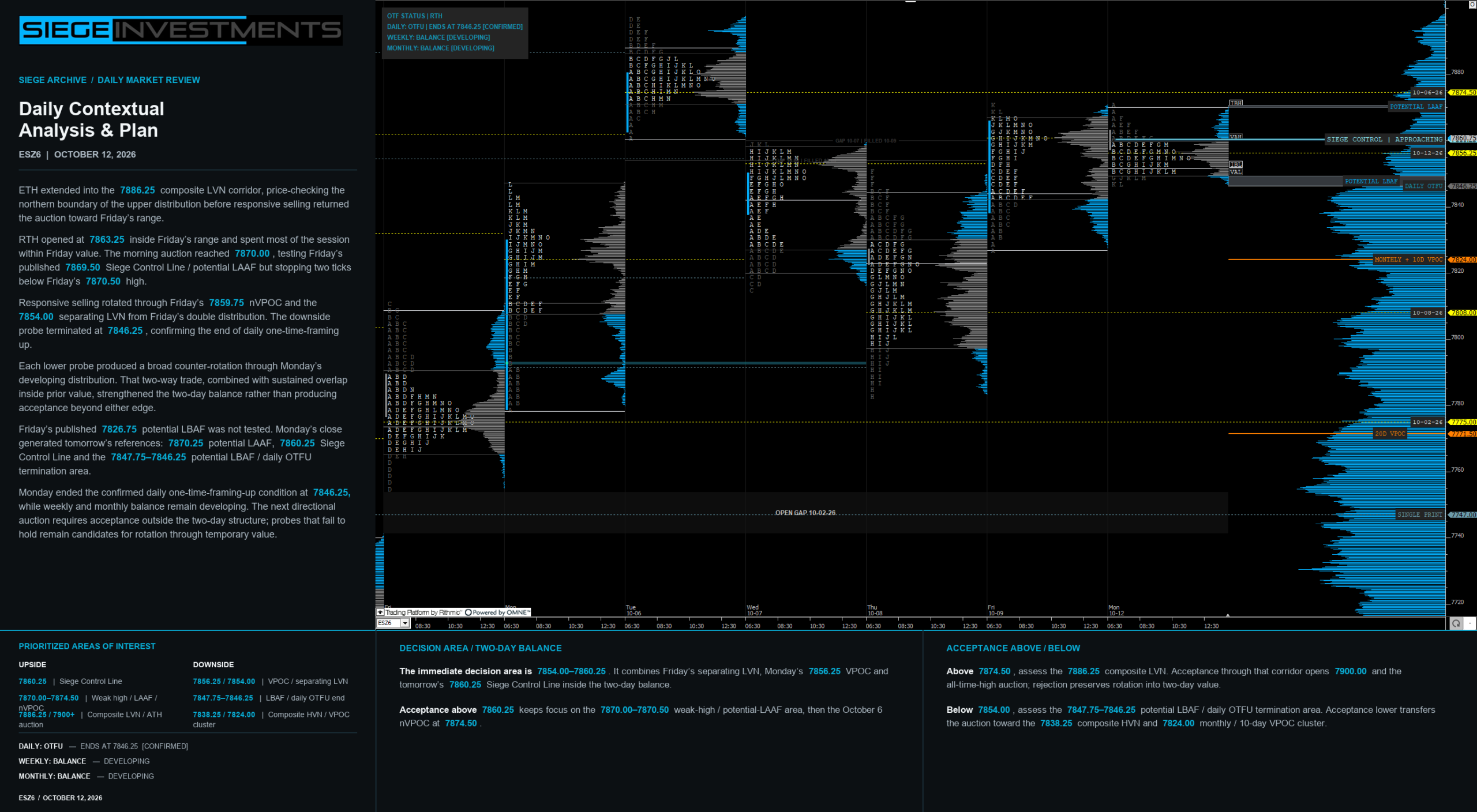Click the Siege Investments logo

(x=181, y=30)
